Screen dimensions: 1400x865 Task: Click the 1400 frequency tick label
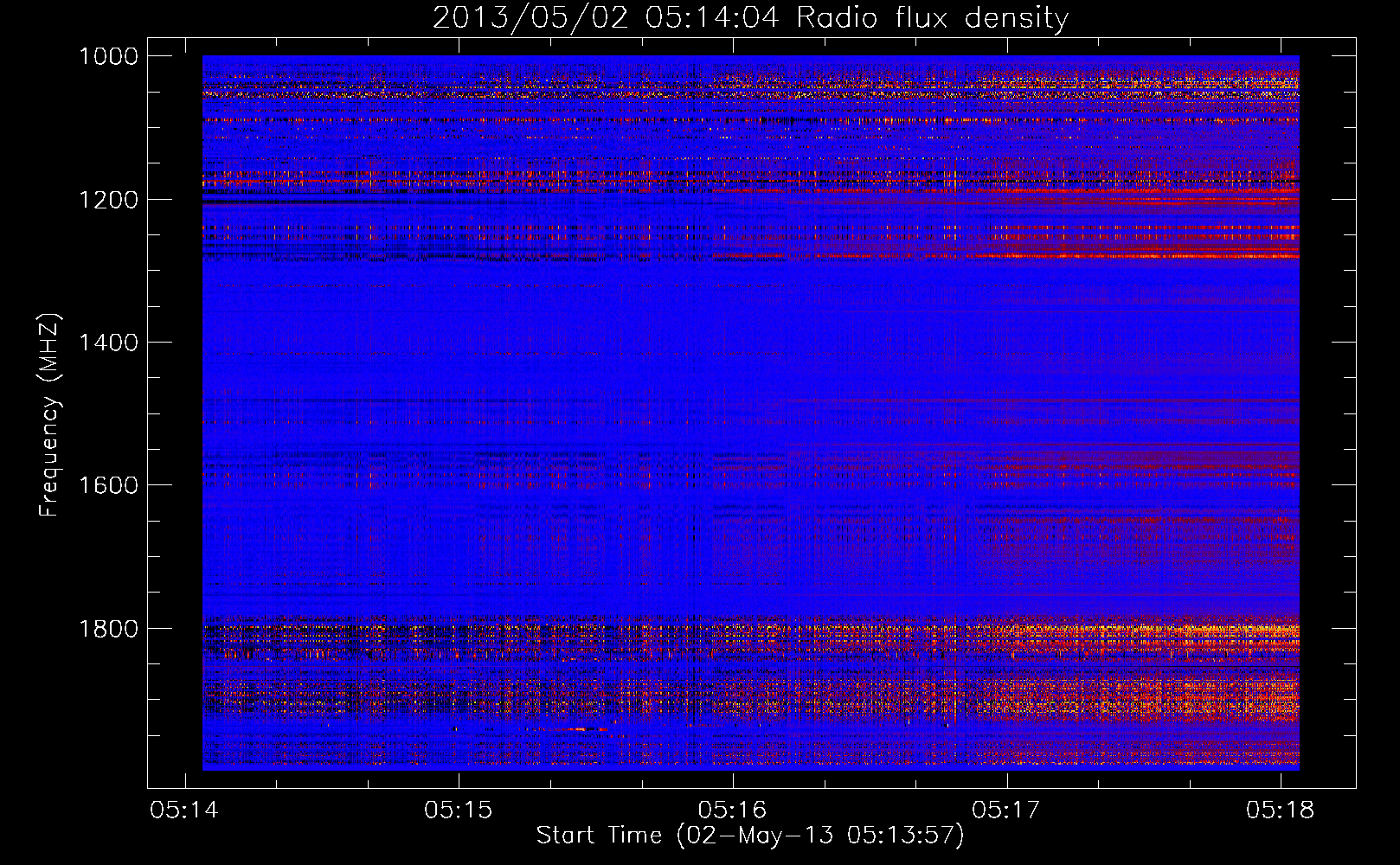109,343
